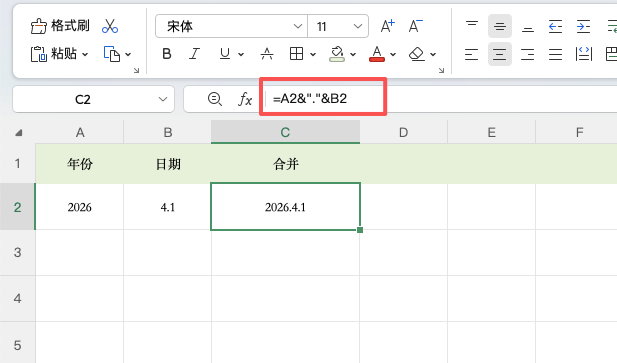Open the eraser clear options arrow
The height and width of the screenshot is (363, 617).
point(433,54)
